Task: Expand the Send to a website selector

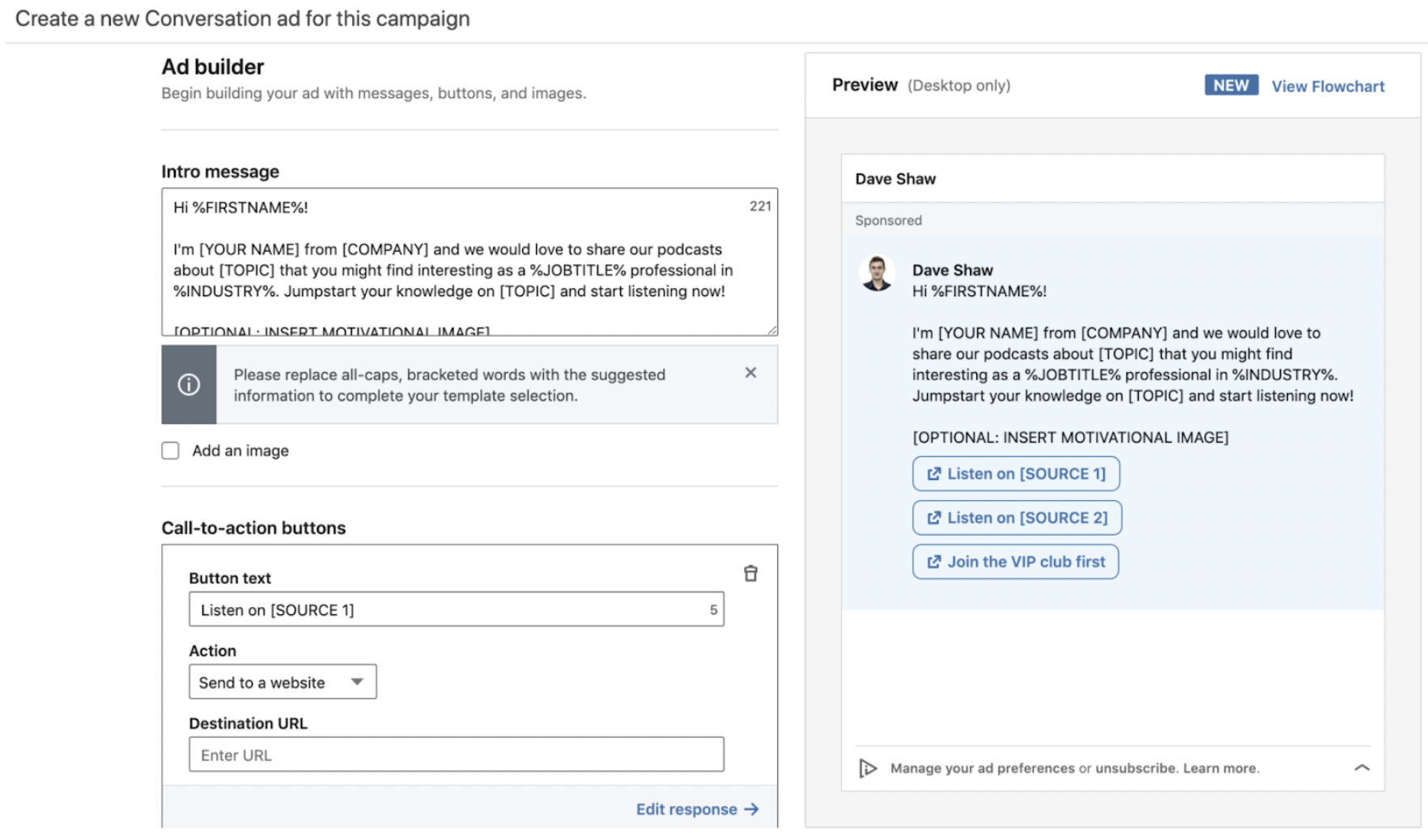Action: (283, 682)
